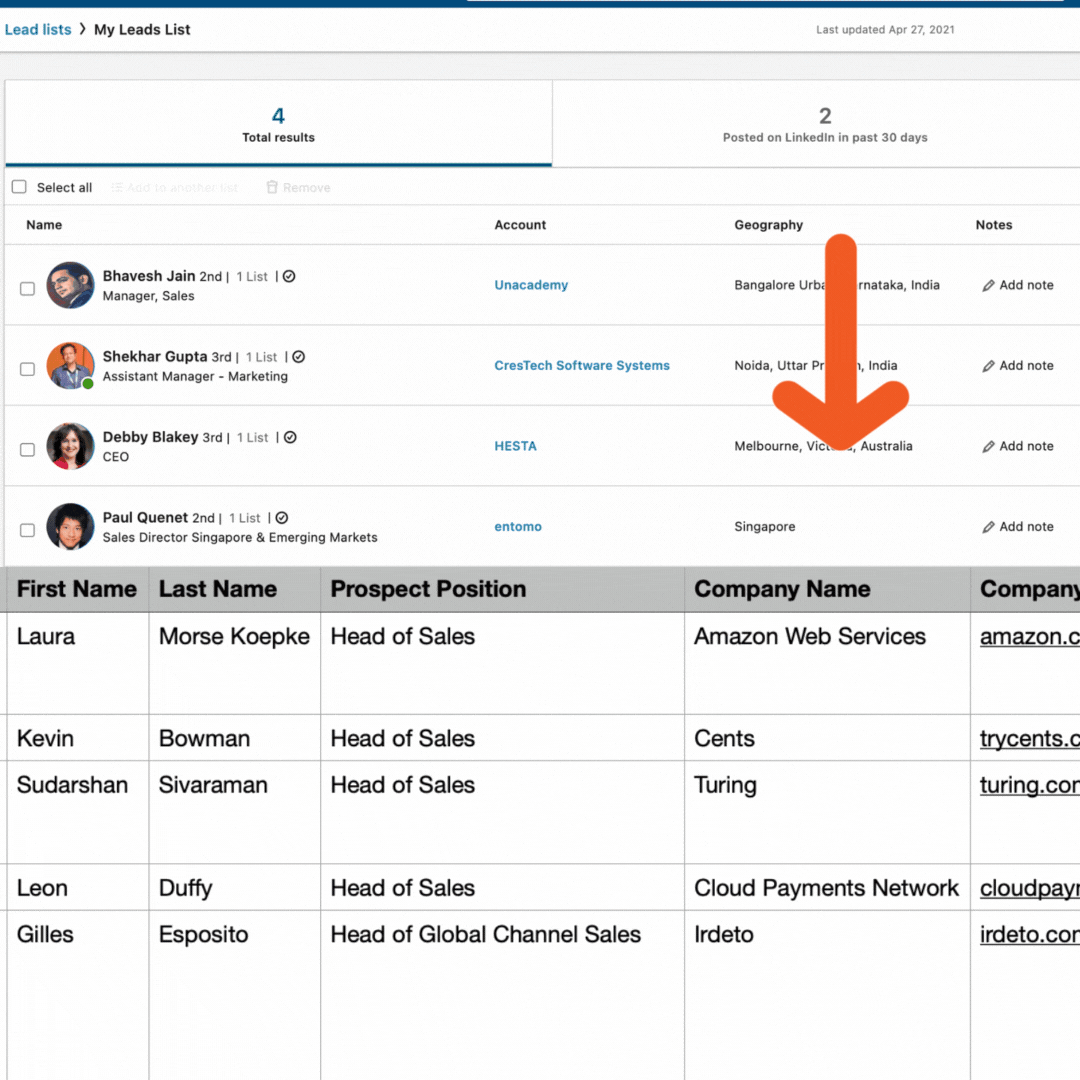Click the Geography column header
Screen dimensions: 1080x1080
[x=769, y=225]
